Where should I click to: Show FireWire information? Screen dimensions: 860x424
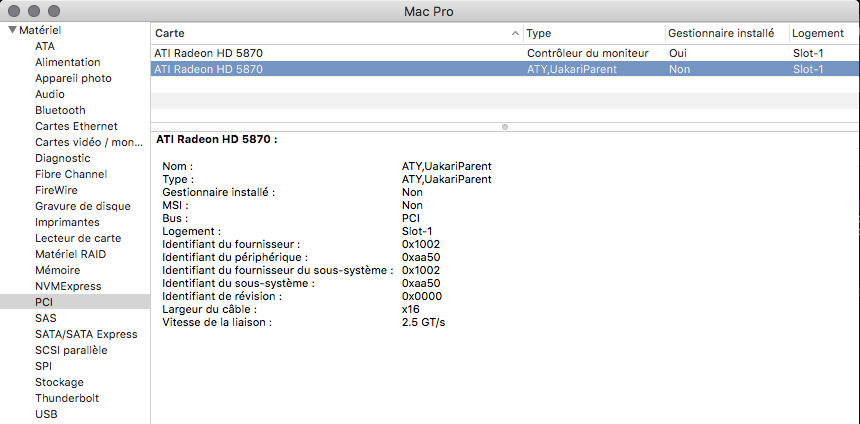tap(56, 190)
